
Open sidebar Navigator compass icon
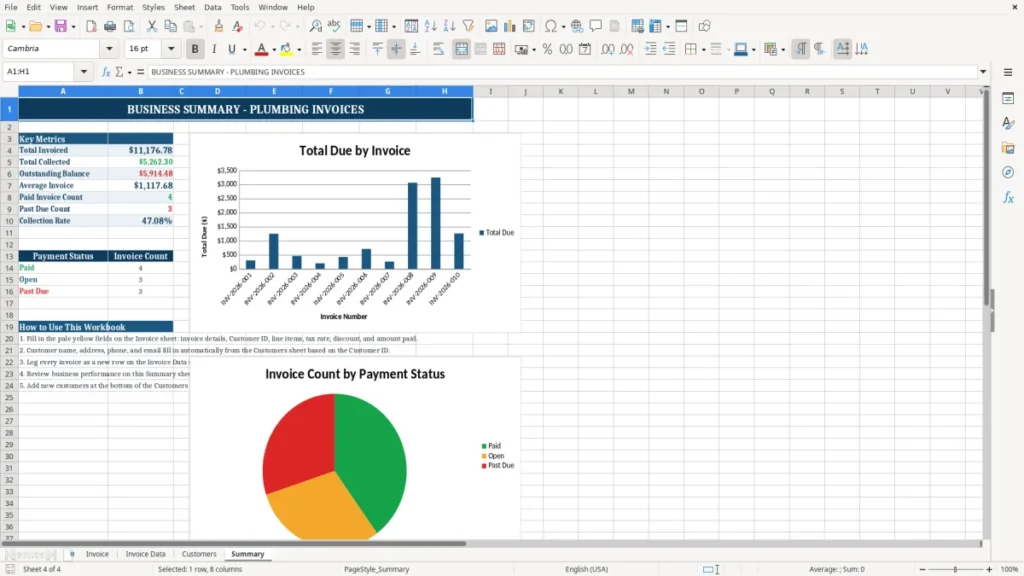(x=1008, y=172)
